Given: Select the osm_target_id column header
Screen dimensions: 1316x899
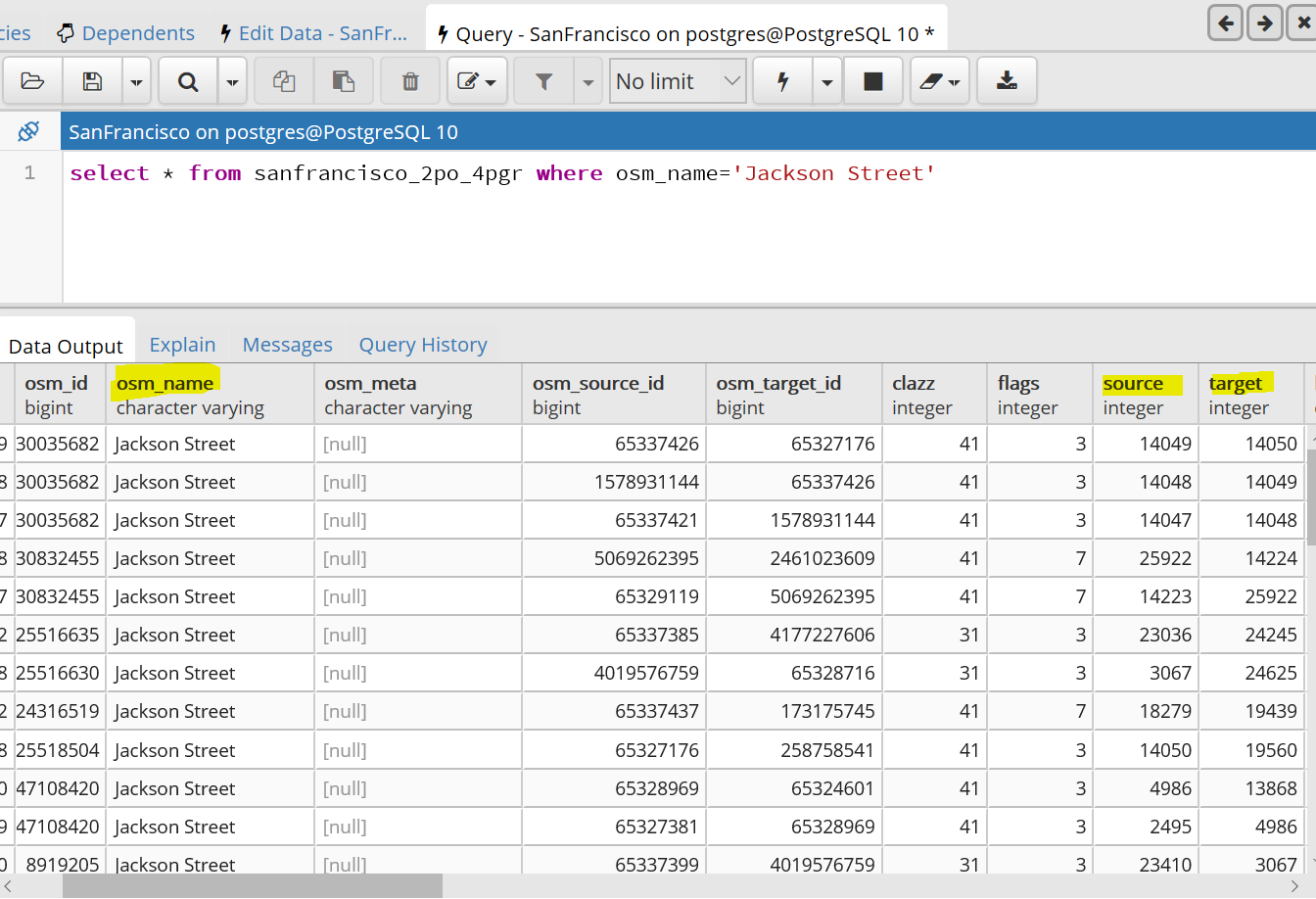Looking at the screenshot, I should (793, 395).
